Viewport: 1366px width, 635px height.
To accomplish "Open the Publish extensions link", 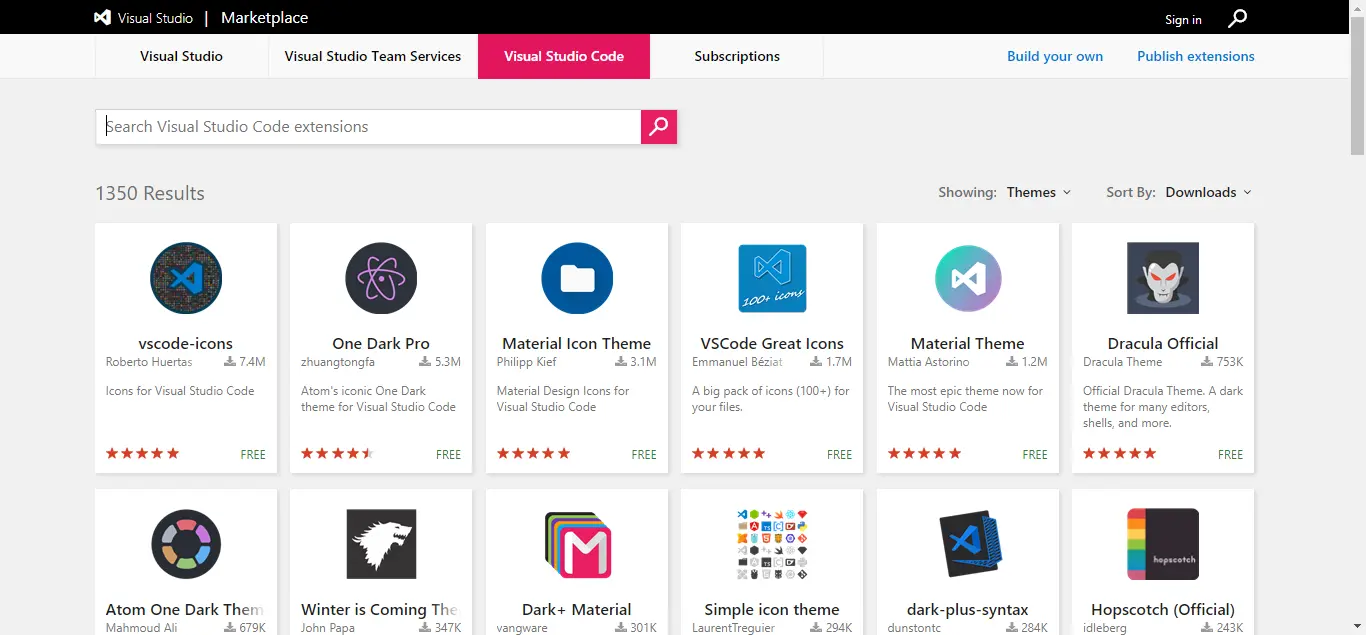I will 1196,56.
